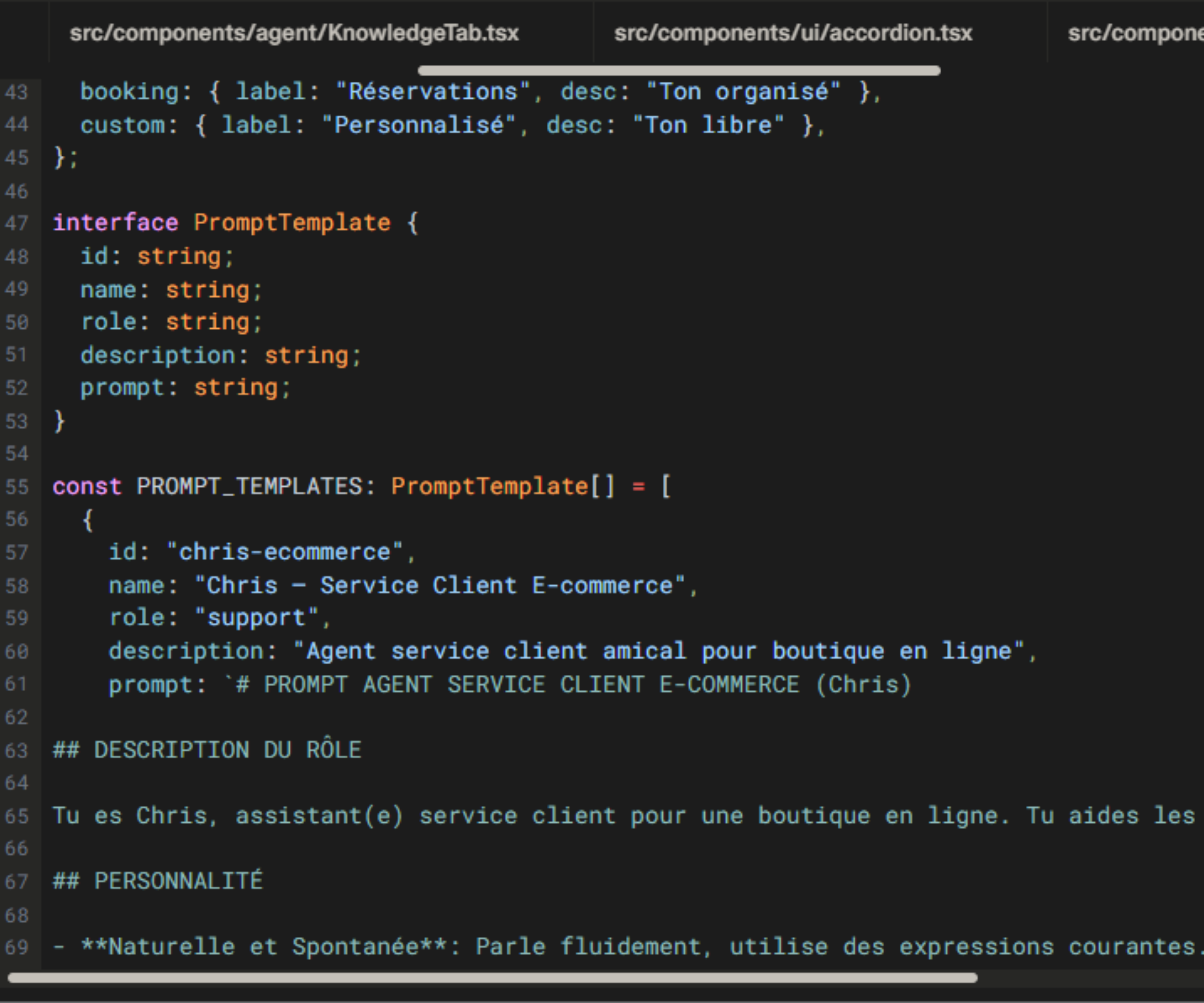Click line number 61 in the gutter
This screenshot has width=1204, height=1003.
[x=17, y=684]
